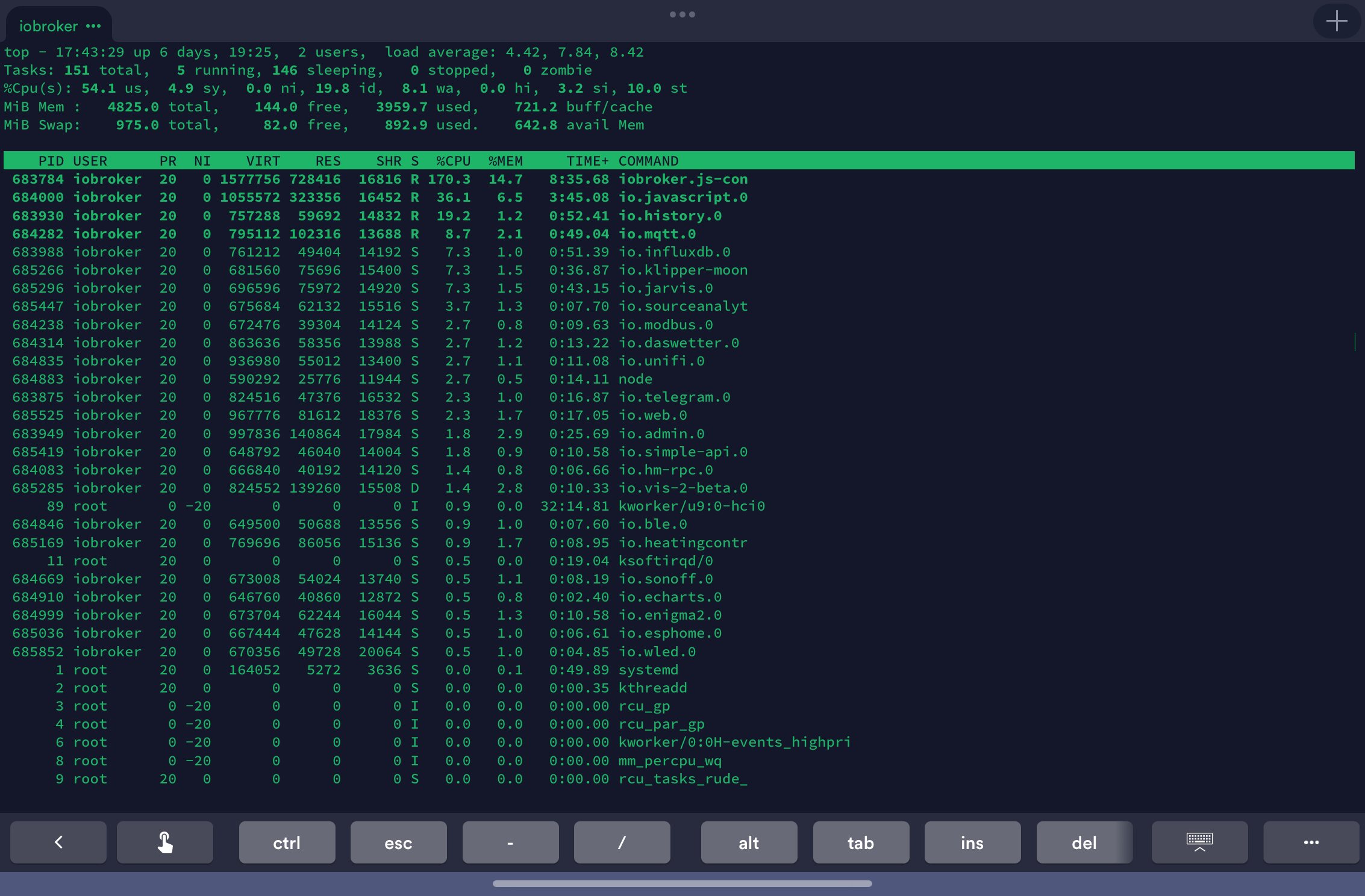1365x896 pixels.
Task: Toggle the ctrl modifier key
Action: click(x=287, y=842)
